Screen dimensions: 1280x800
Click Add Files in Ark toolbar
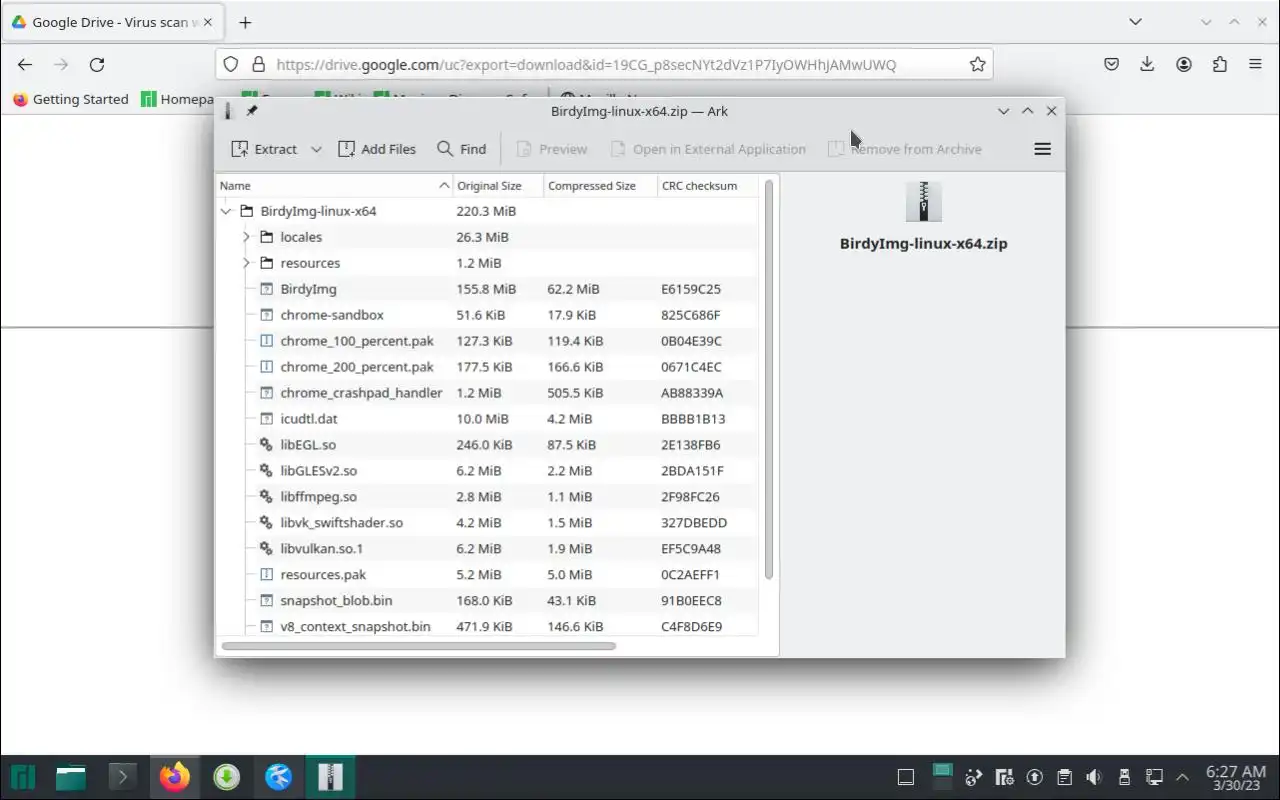(x=377, y=149)
